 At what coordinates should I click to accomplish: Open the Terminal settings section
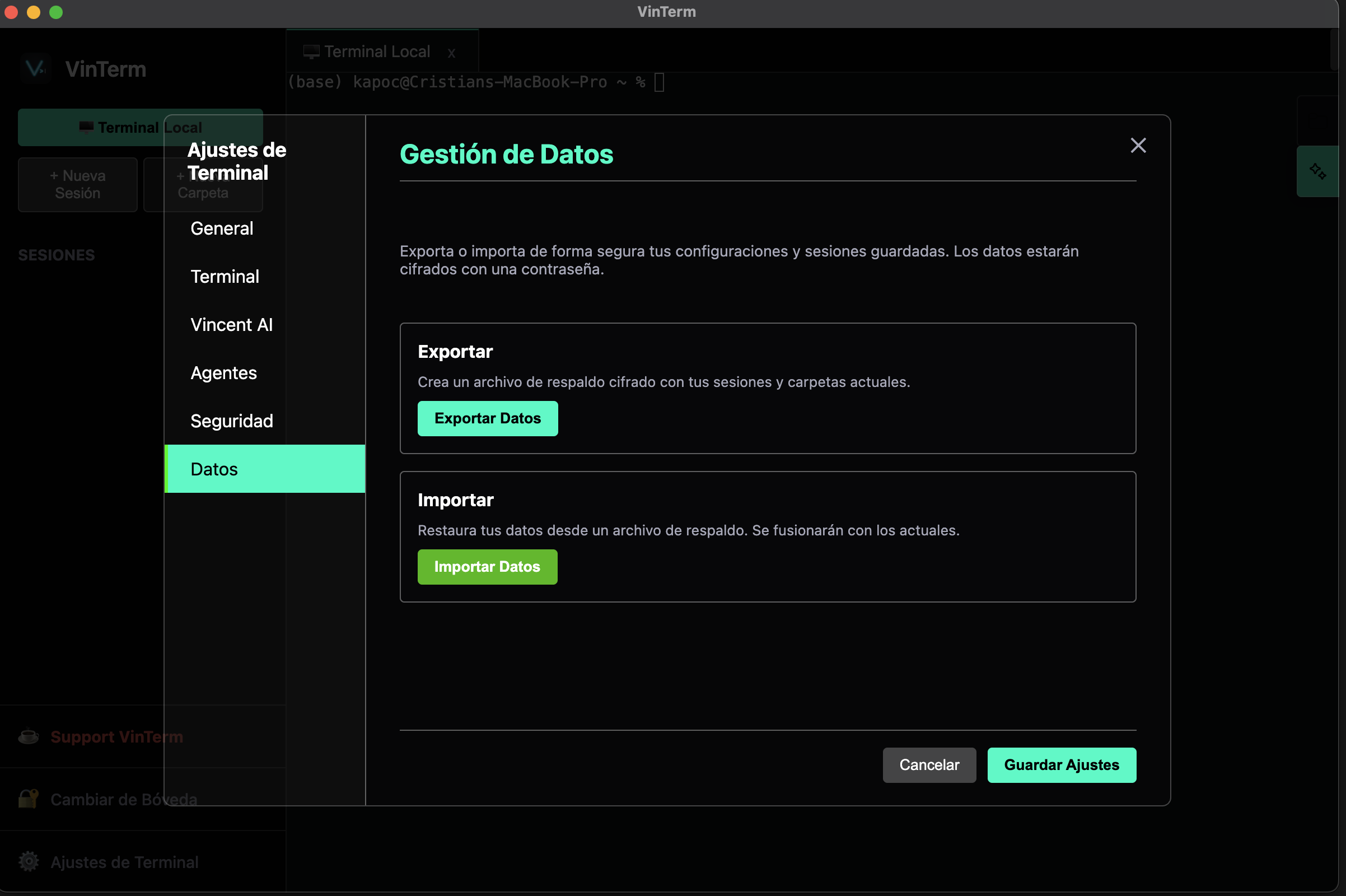click(x=264, y=277)
